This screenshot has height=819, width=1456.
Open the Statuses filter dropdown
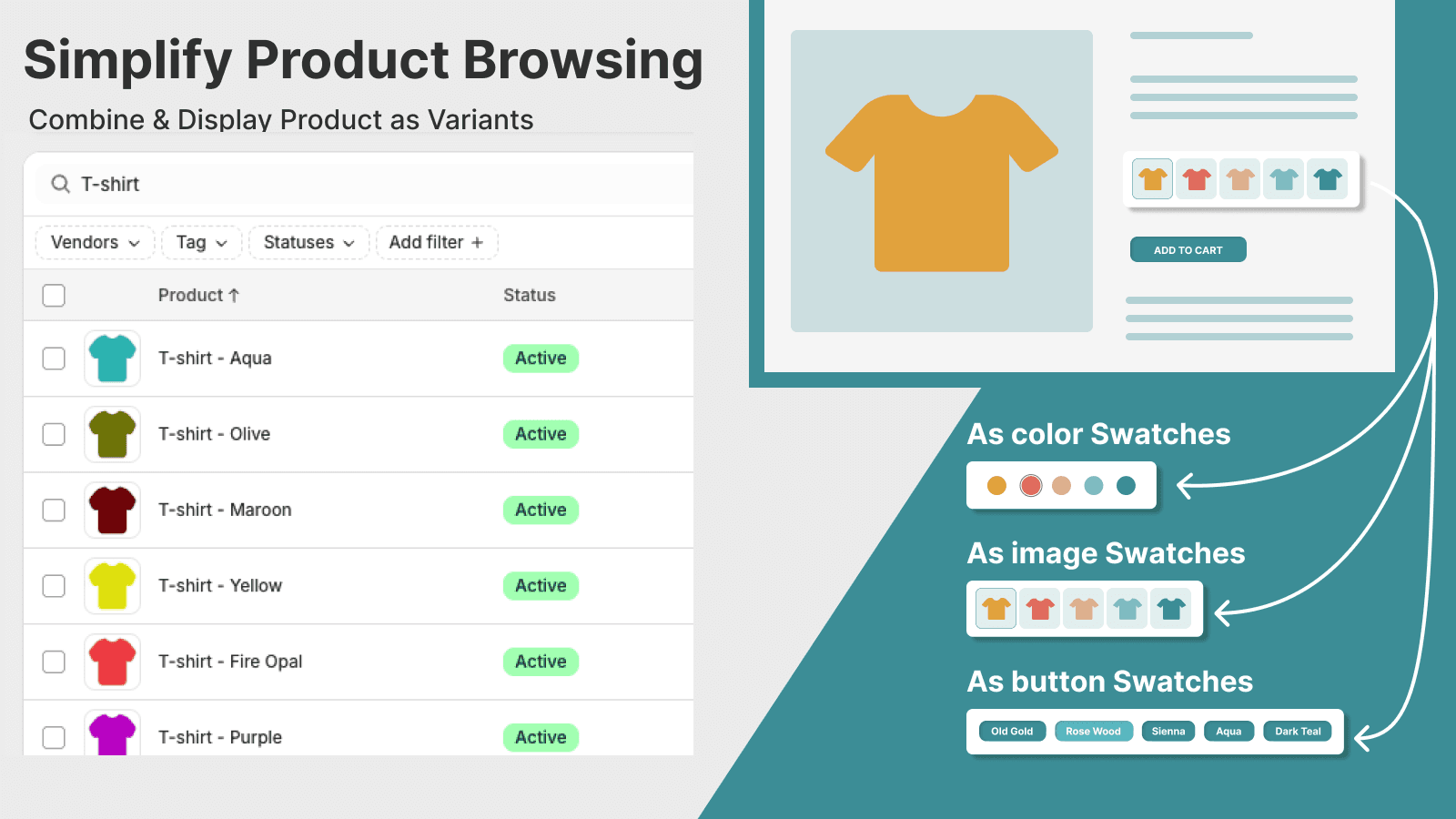click(308, 243)
